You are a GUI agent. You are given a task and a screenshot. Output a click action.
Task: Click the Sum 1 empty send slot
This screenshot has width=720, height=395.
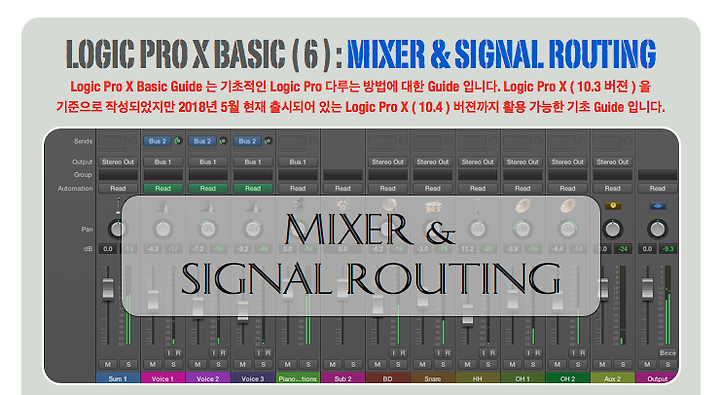click(112, 141)
